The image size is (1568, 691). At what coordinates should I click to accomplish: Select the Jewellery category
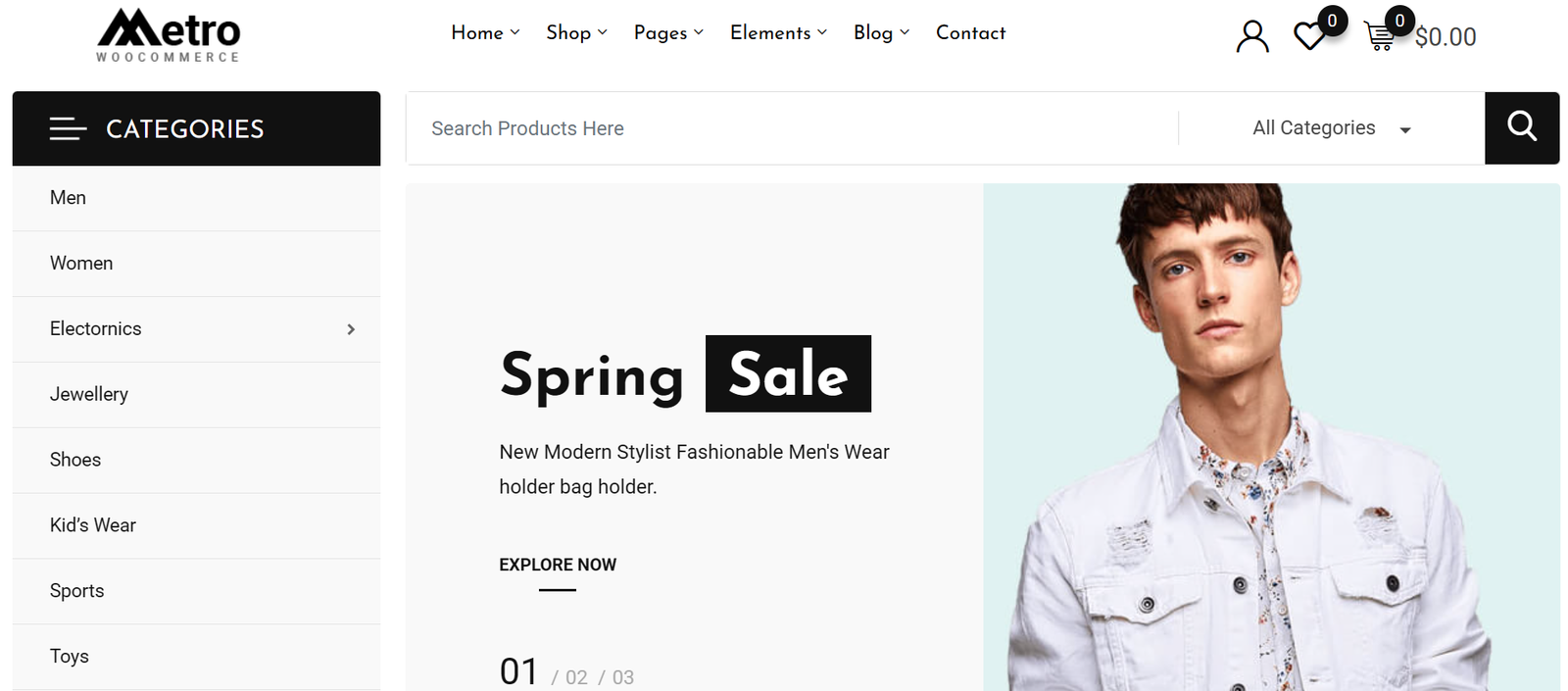click(x=89, y=394)
